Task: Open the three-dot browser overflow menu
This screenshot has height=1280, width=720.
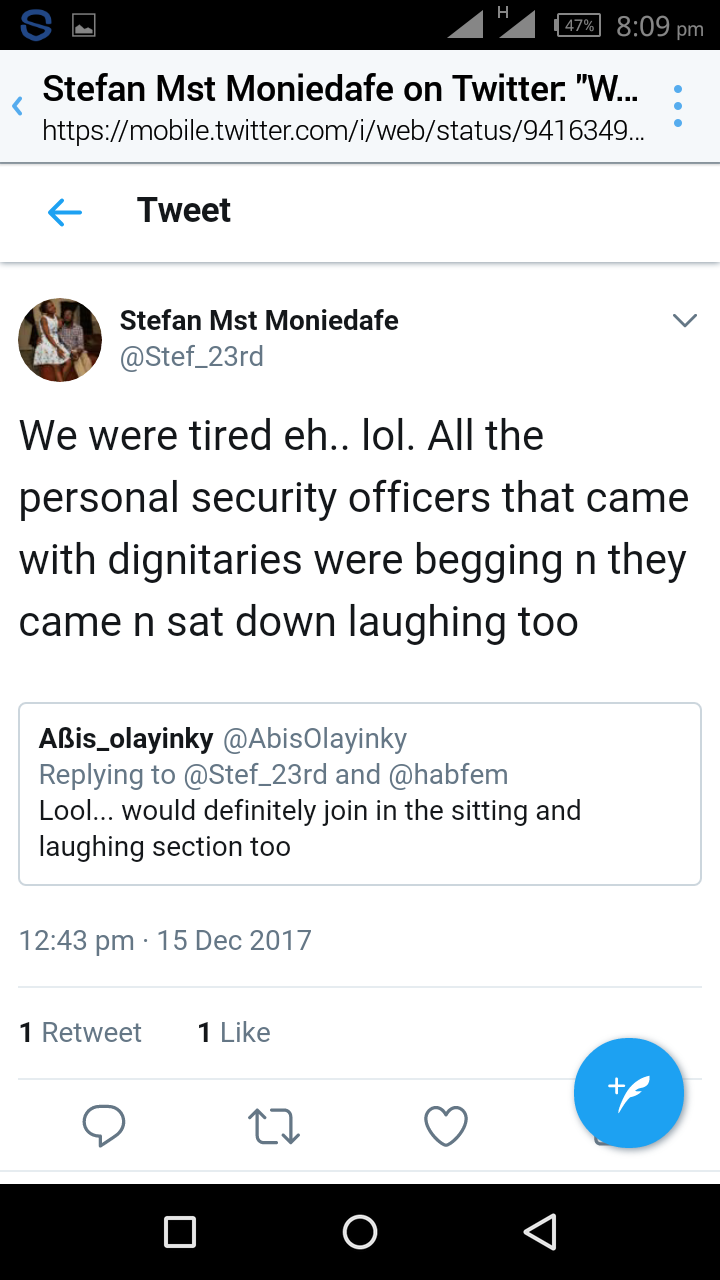Action: point(678,106)
